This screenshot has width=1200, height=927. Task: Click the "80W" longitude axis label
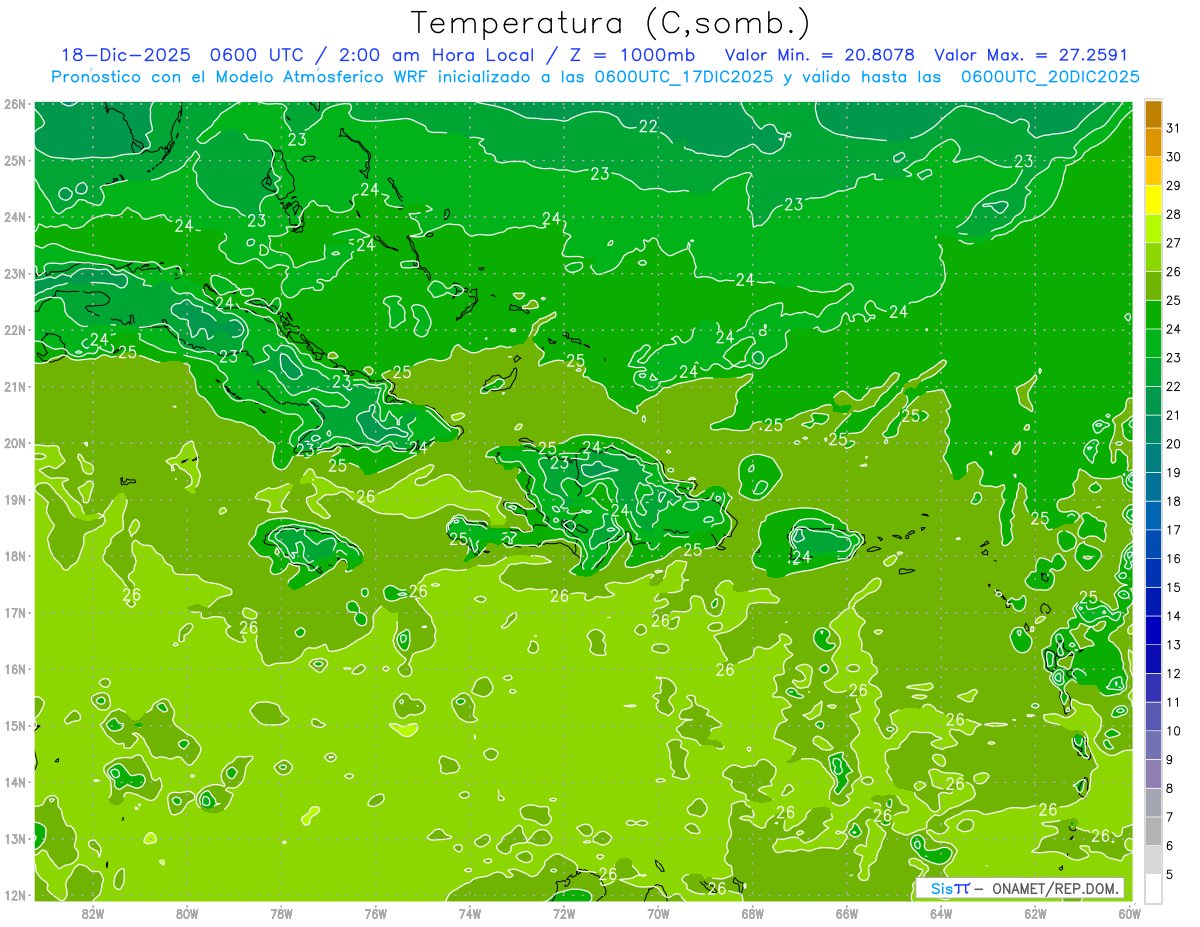pyautogui.click(x=187, y=913)
